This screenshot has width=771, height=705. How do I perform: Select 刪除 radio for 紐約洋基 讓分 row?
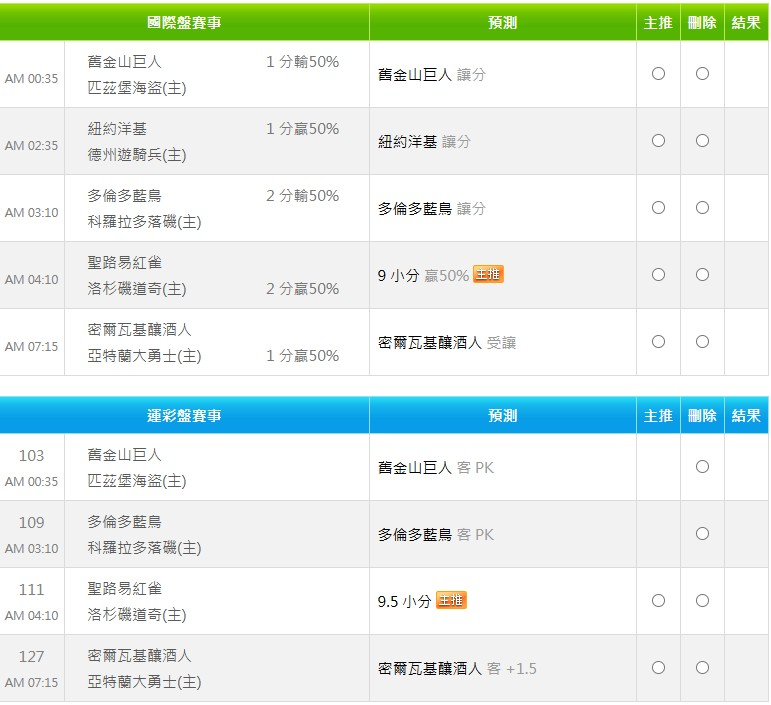[x=702, y=141]
